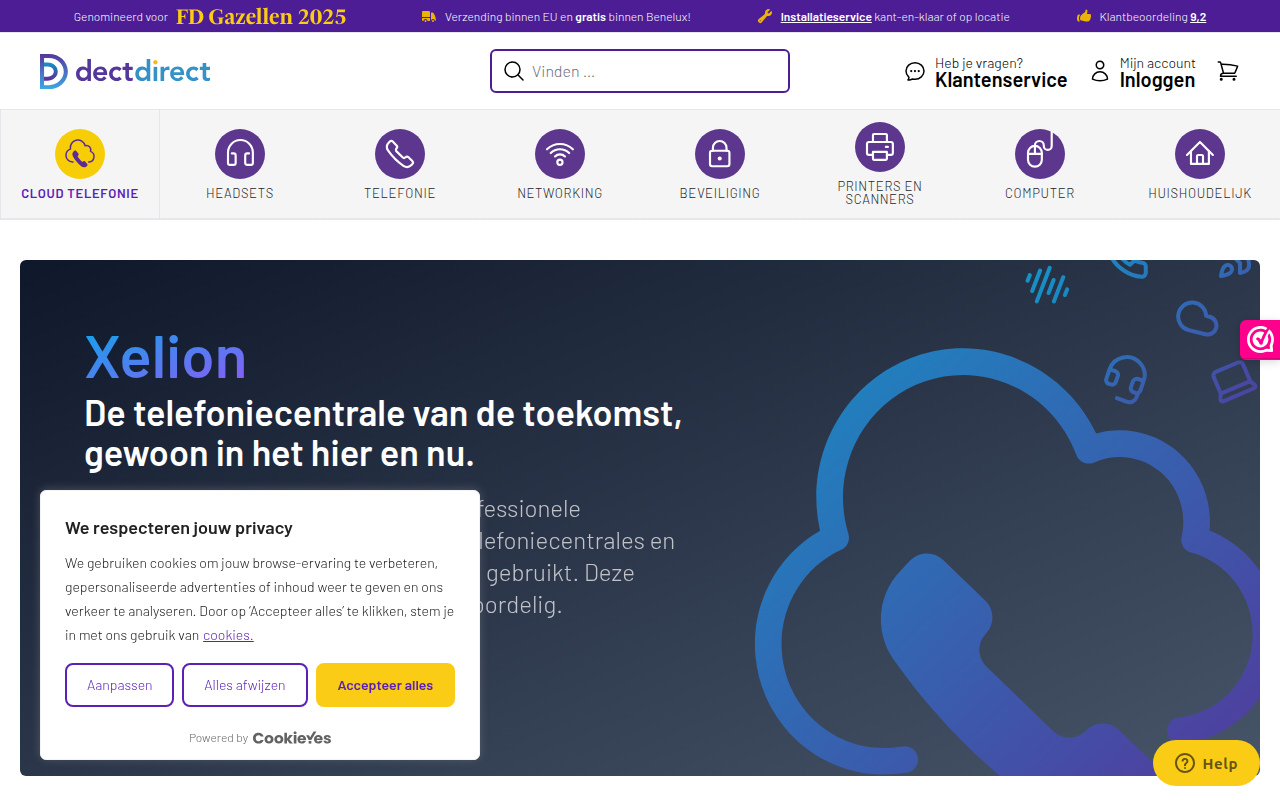This screenshot has height=800, width=1280.
Task: Reject cookies via Alles afwijzen
Action: point(245,685)
